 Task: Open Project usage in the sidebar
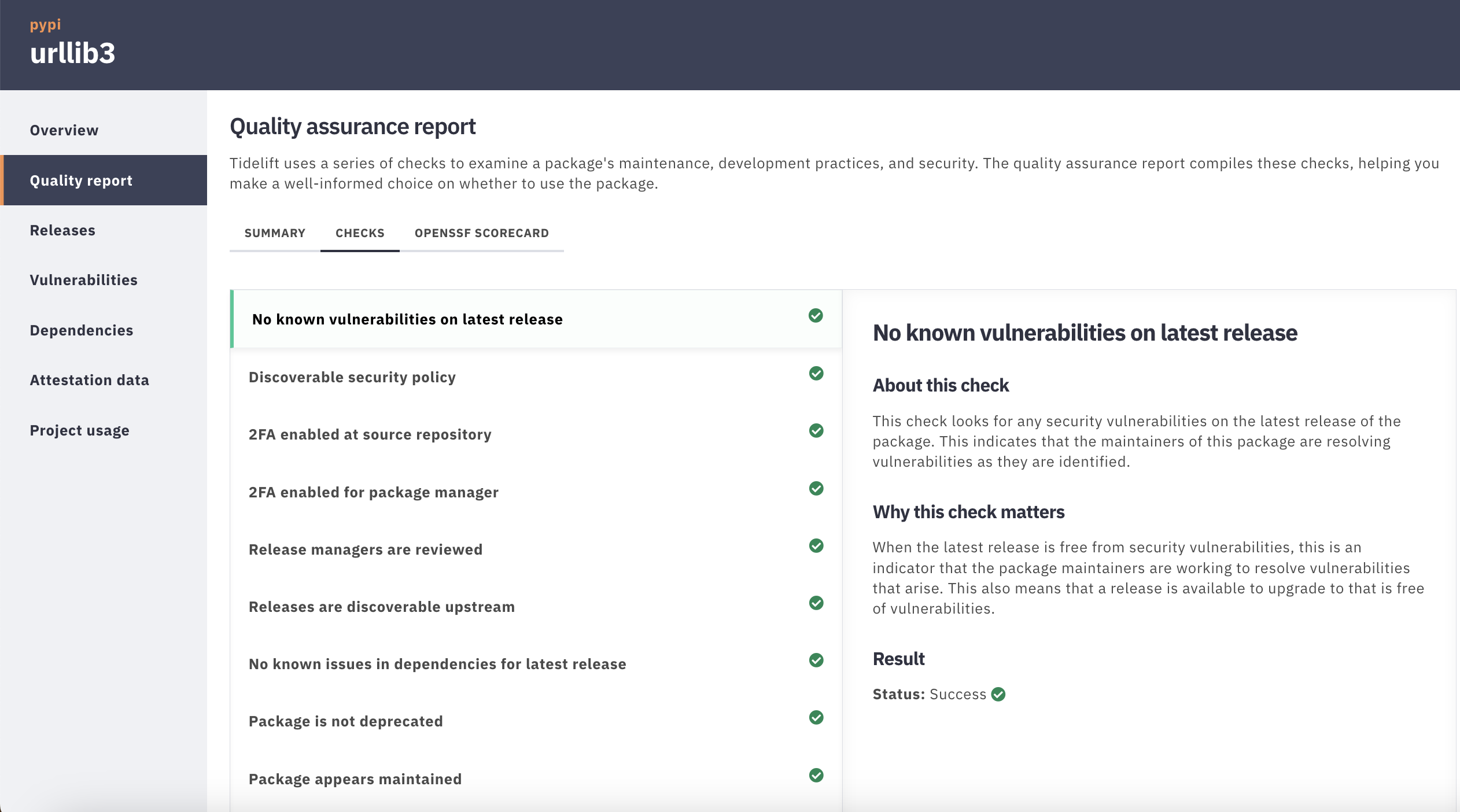pos(104,430)
